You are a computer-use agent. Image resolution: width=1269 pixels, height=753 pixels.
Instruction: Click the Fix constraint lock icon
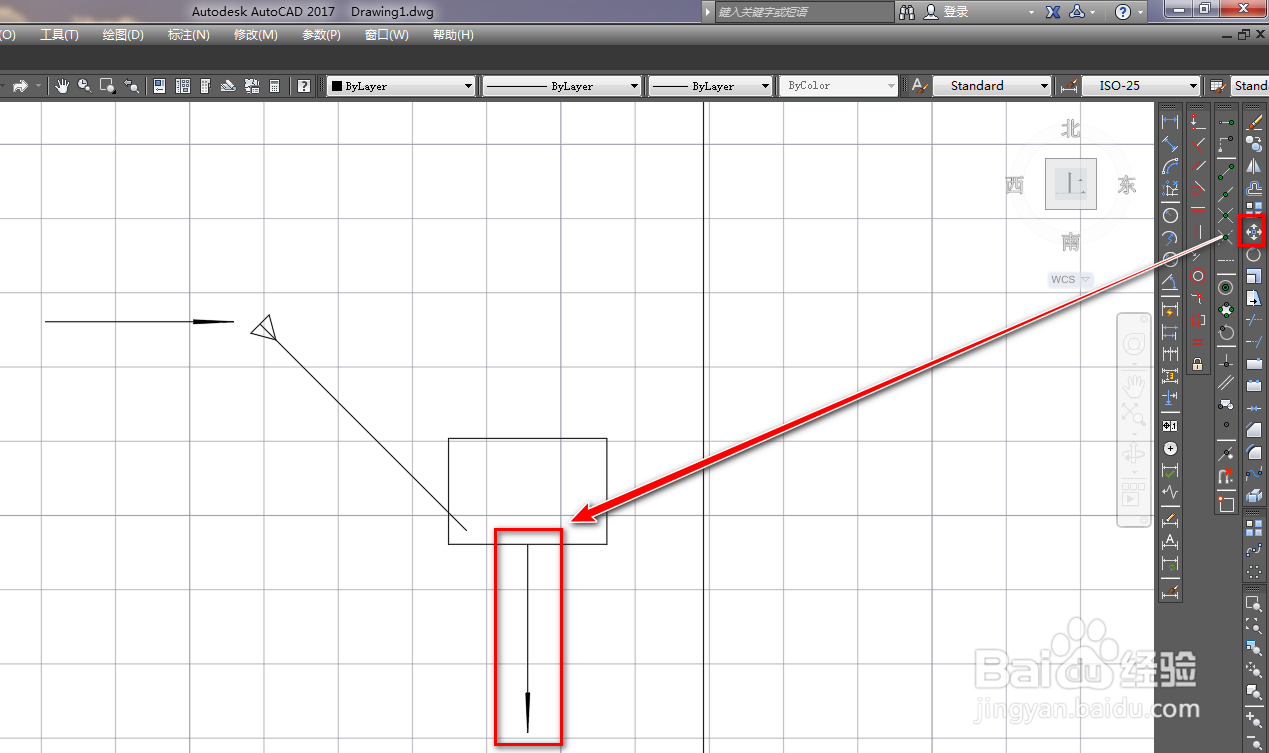click(x=1198, y=364)
